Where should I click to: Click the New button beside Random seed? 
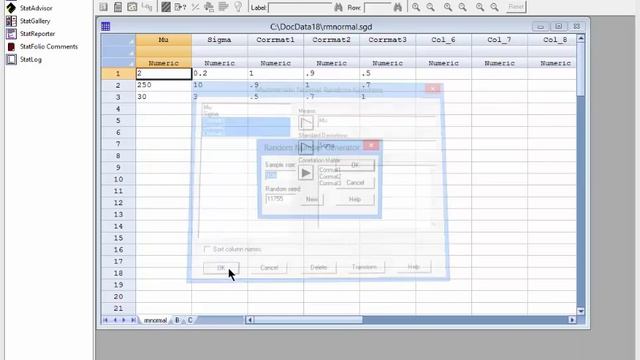coord(312,199)
